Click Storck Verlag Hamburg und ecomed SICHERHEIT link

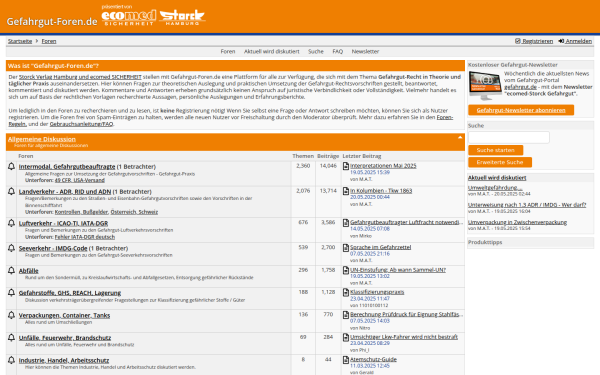80,77
